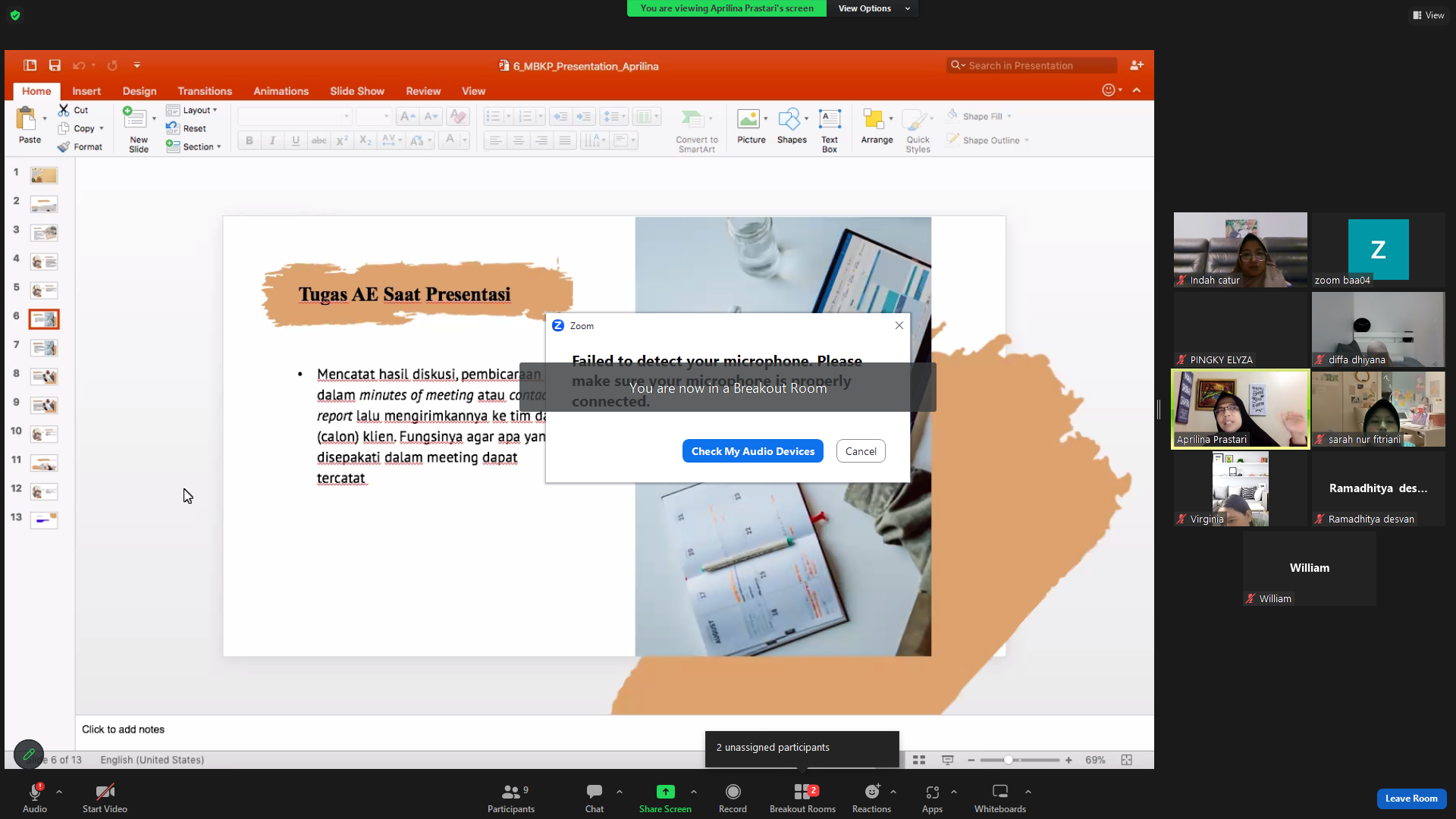Screen dimensions: 1456x819
Task: Click the Format painter brush icon
Action: 64,146
